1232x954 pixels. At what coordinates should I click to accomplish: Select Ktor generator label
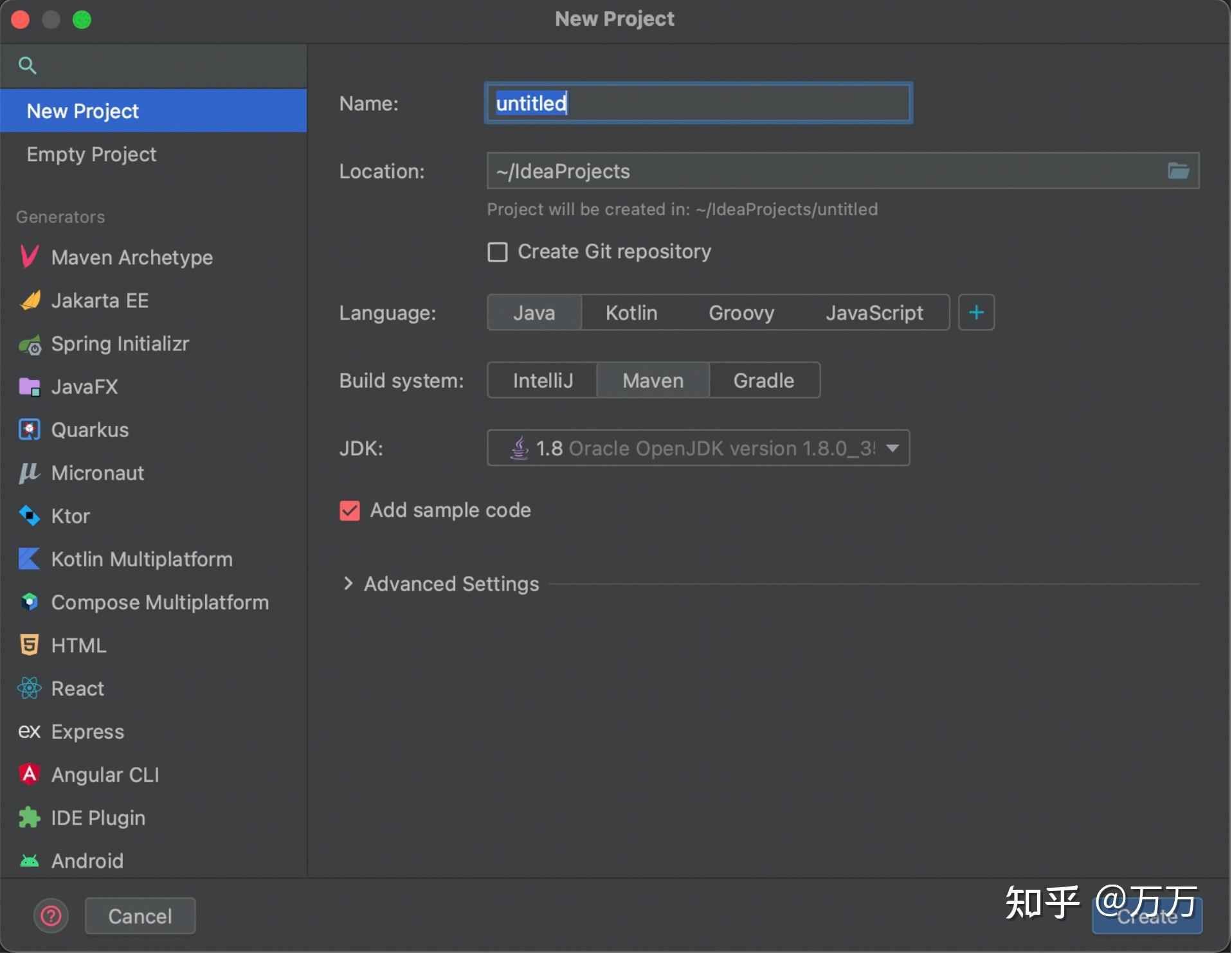[71, 517]
